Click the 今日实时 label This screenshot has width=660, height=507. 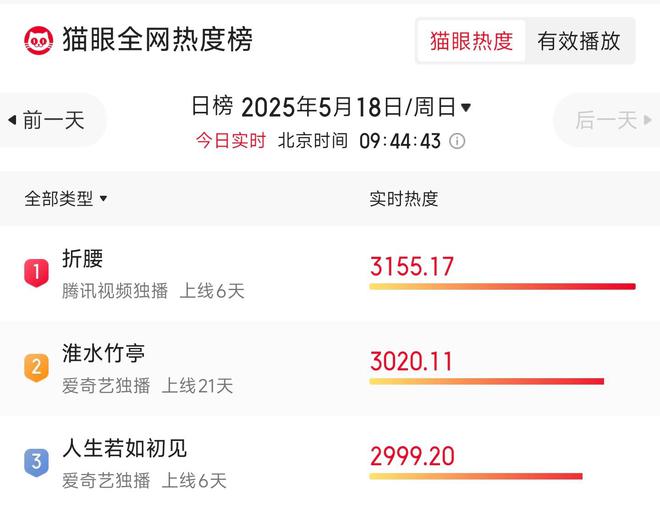pos(231,141)
